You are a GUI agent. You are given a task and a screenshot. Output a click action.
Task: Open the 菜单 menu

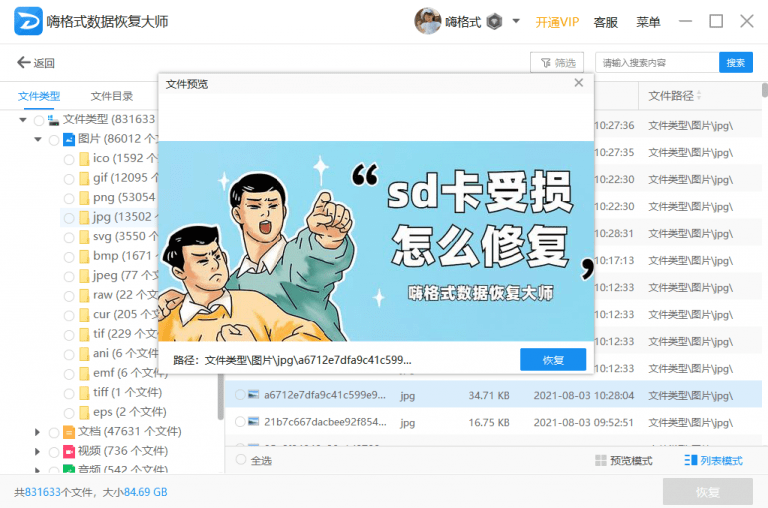point(648,22)
